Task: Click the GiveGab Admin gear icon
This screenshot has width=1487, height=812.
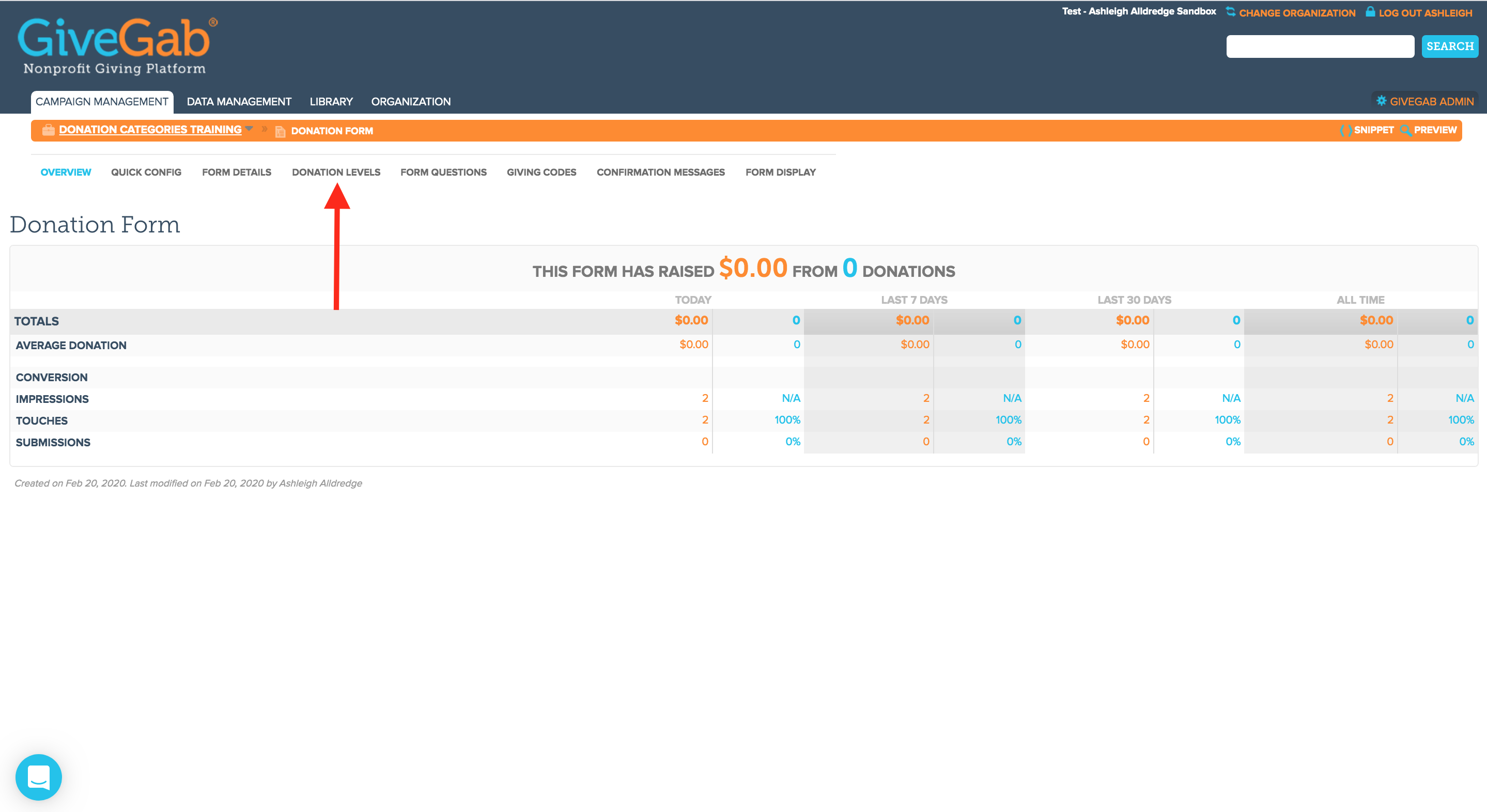Action: 1381,101
